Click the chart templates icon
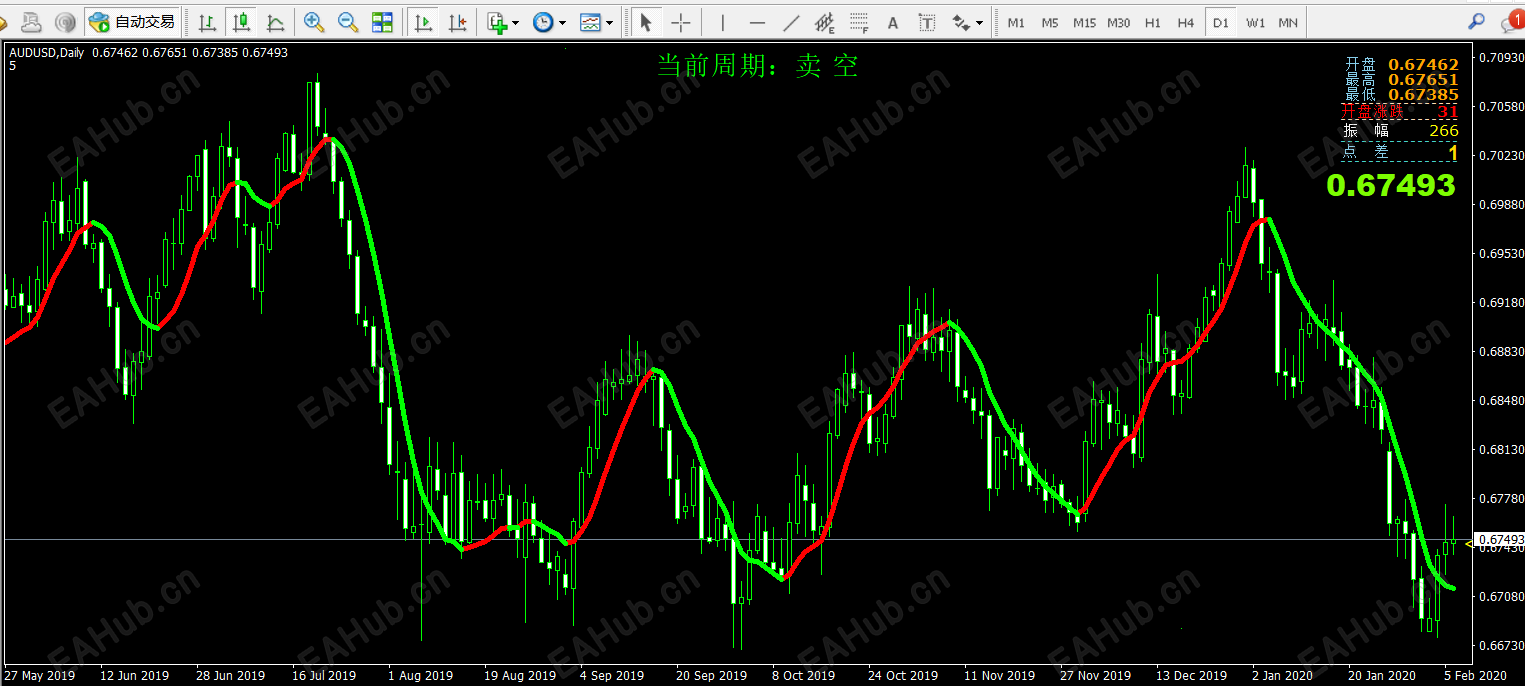 tap(590, 21)
